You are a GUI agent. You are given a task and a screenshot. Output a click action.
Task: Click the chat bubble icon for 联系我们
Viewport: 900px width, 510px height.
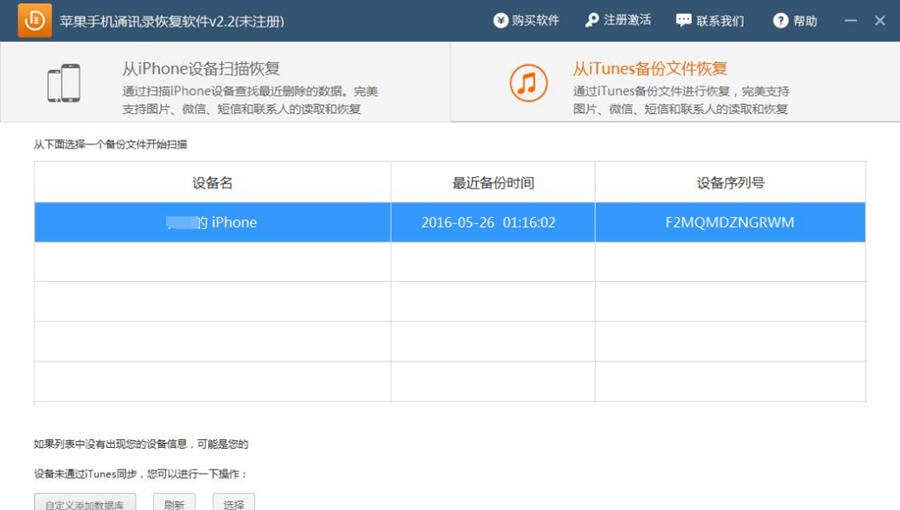click(x=684, y=21)
